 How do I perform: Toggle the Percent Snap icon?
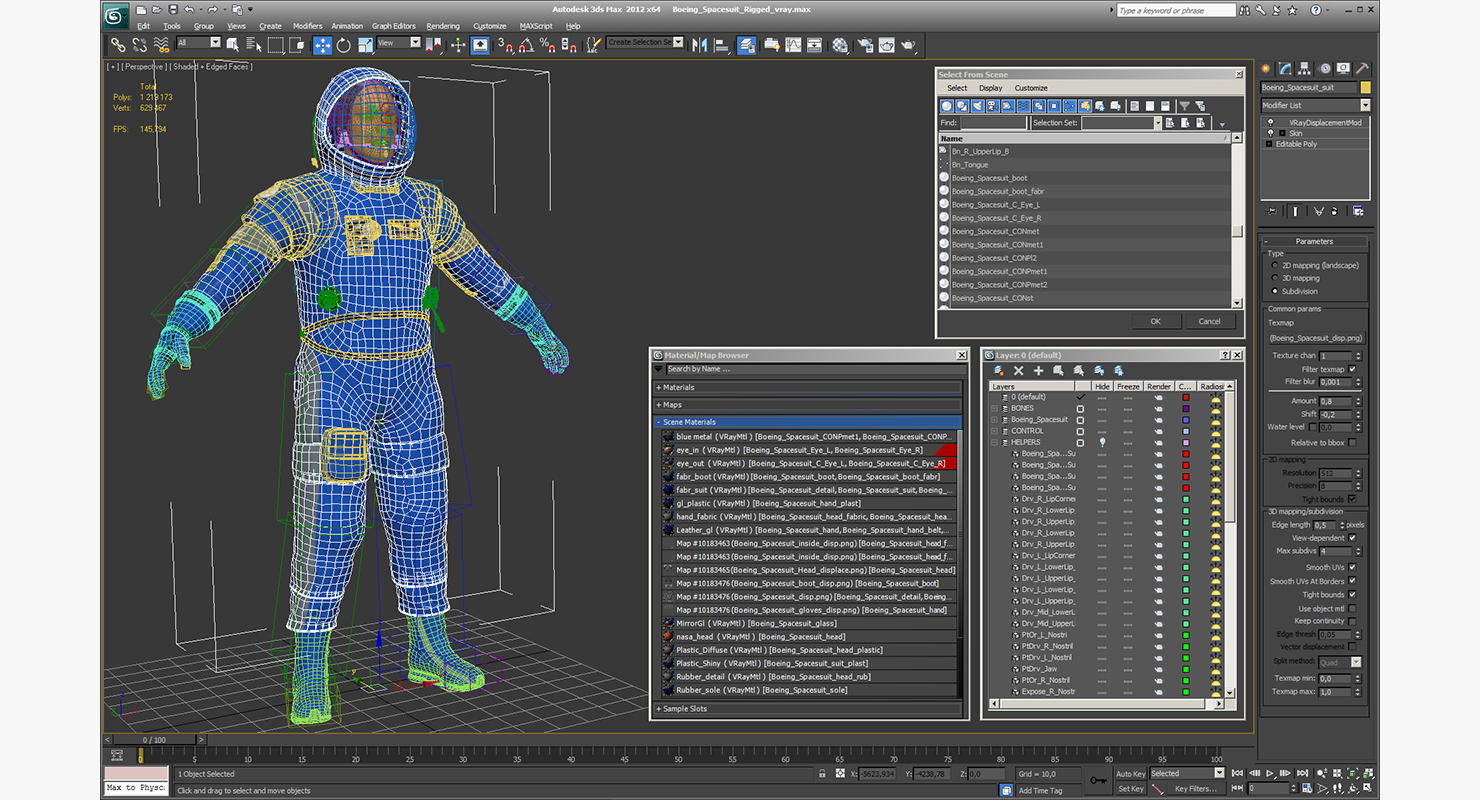[x=547, y=44]
